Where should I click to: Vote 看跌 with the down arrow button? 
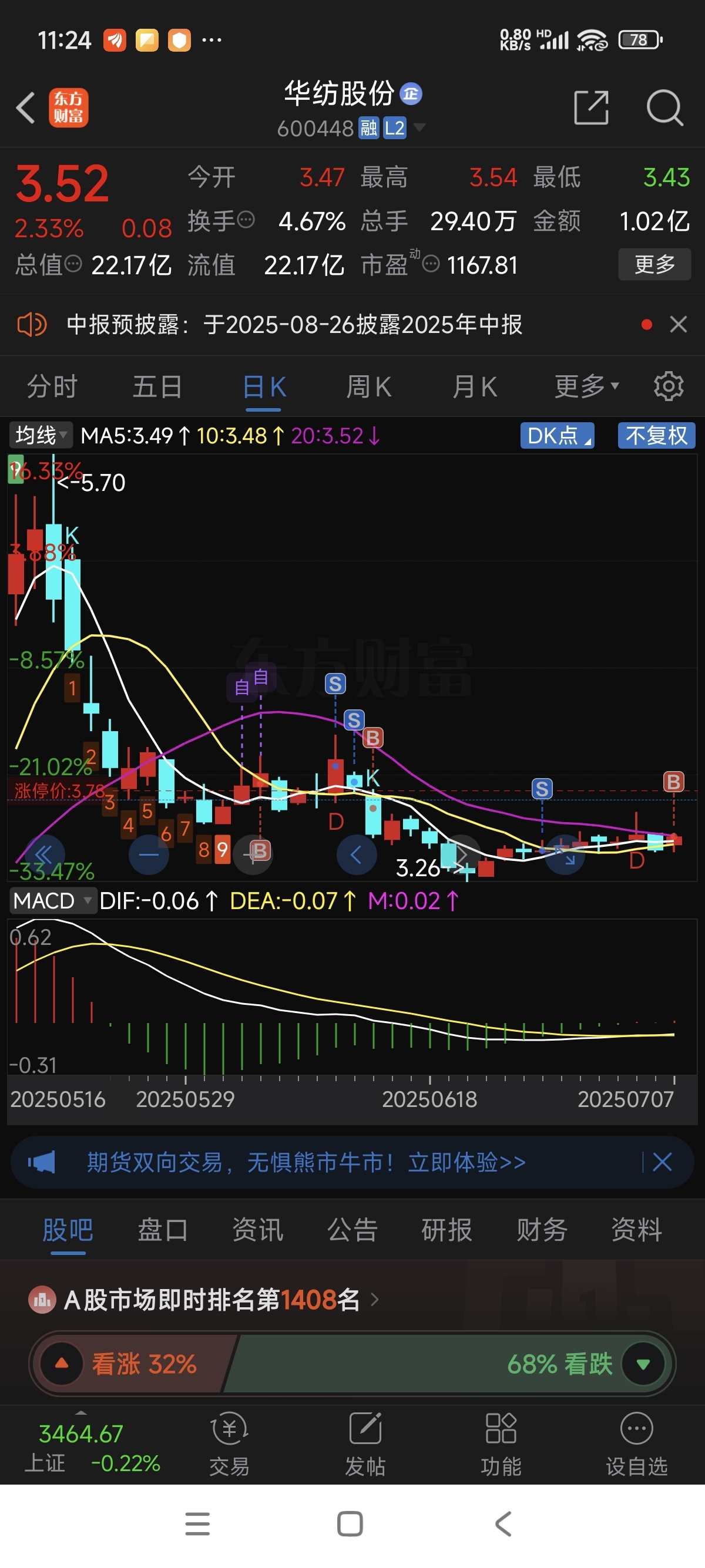coord(643,1364)
